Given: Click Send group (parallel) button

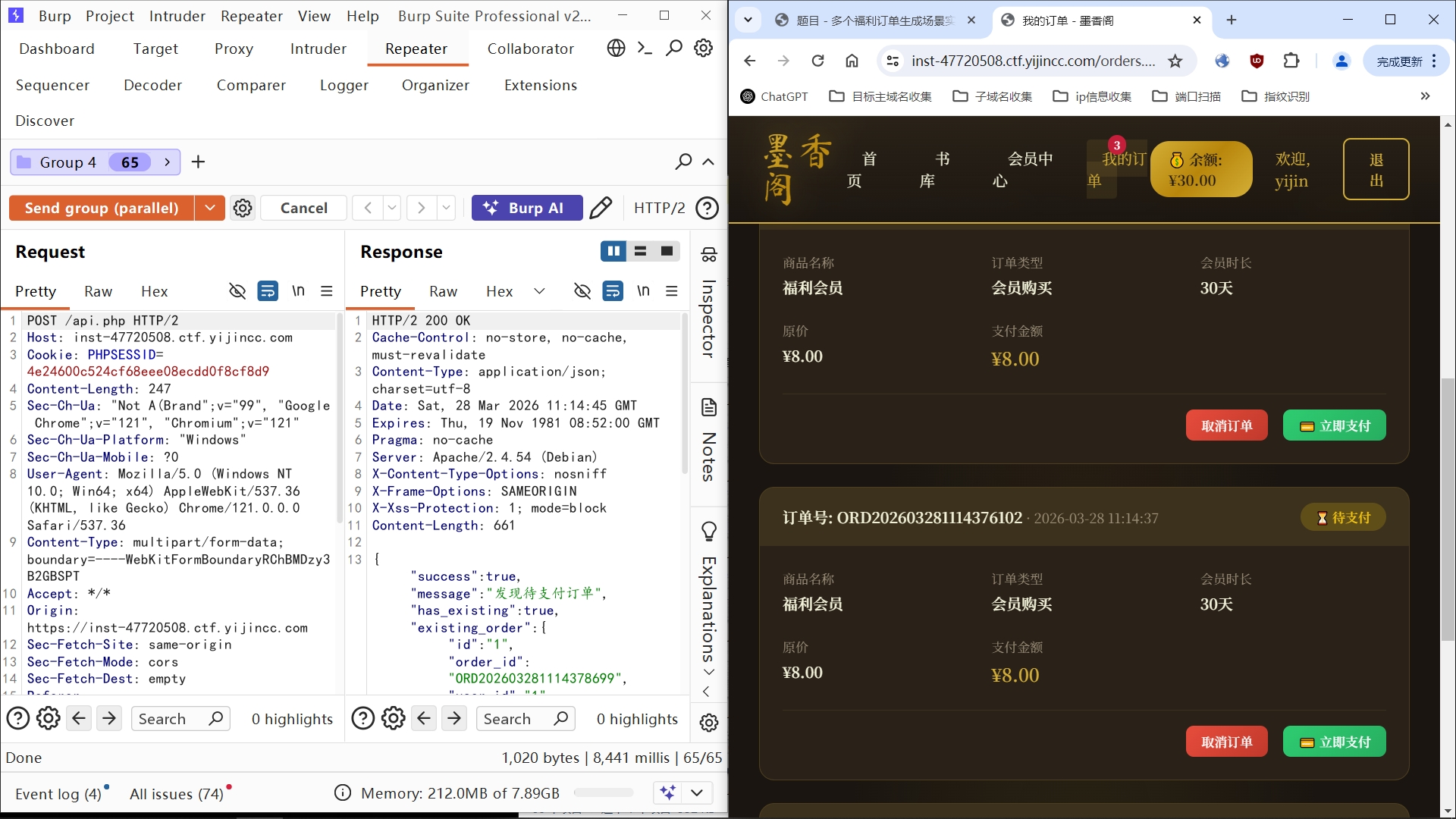Looking at the screenshot, I should [102, 208].
